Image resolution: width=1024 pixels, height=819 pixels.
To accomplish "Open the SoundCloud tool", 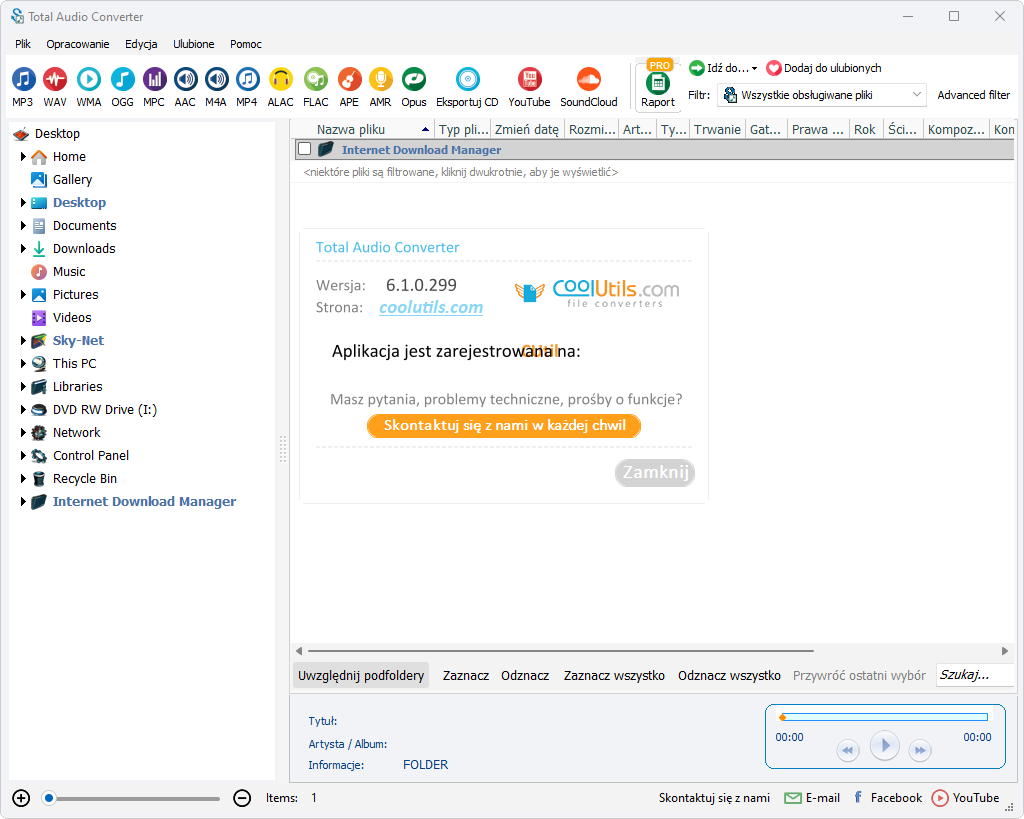I will (x=589, y=87).
